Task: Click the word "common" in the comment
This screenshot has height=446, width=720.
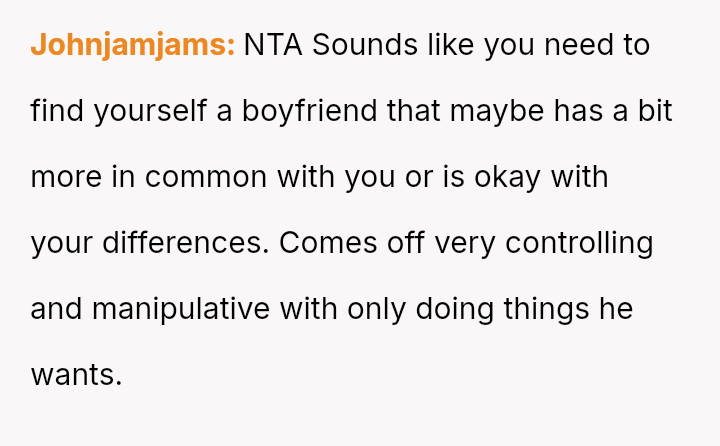Action: tap(206, 177)
